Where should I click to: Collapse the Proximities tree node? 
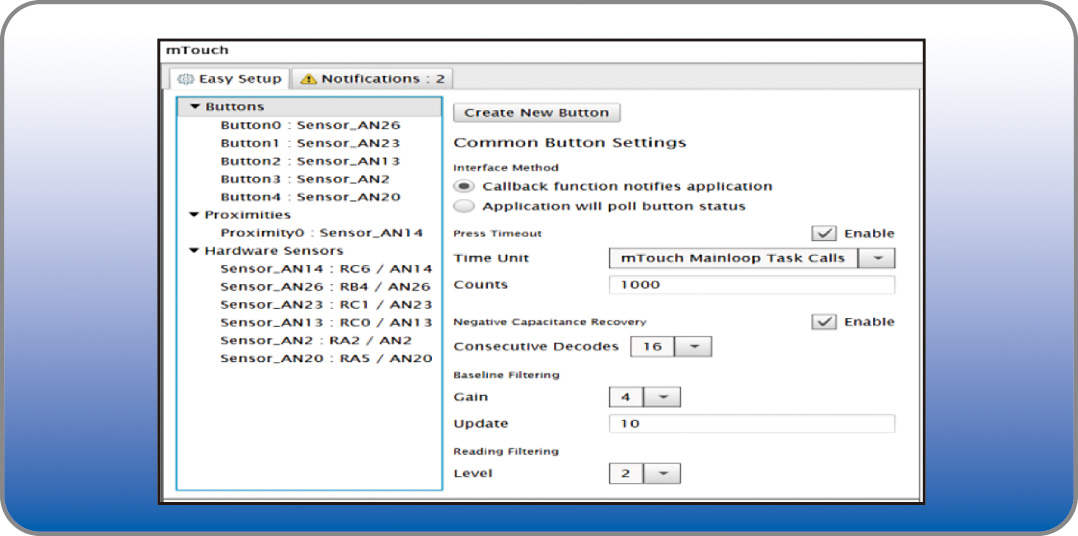[x=195, y=215]
